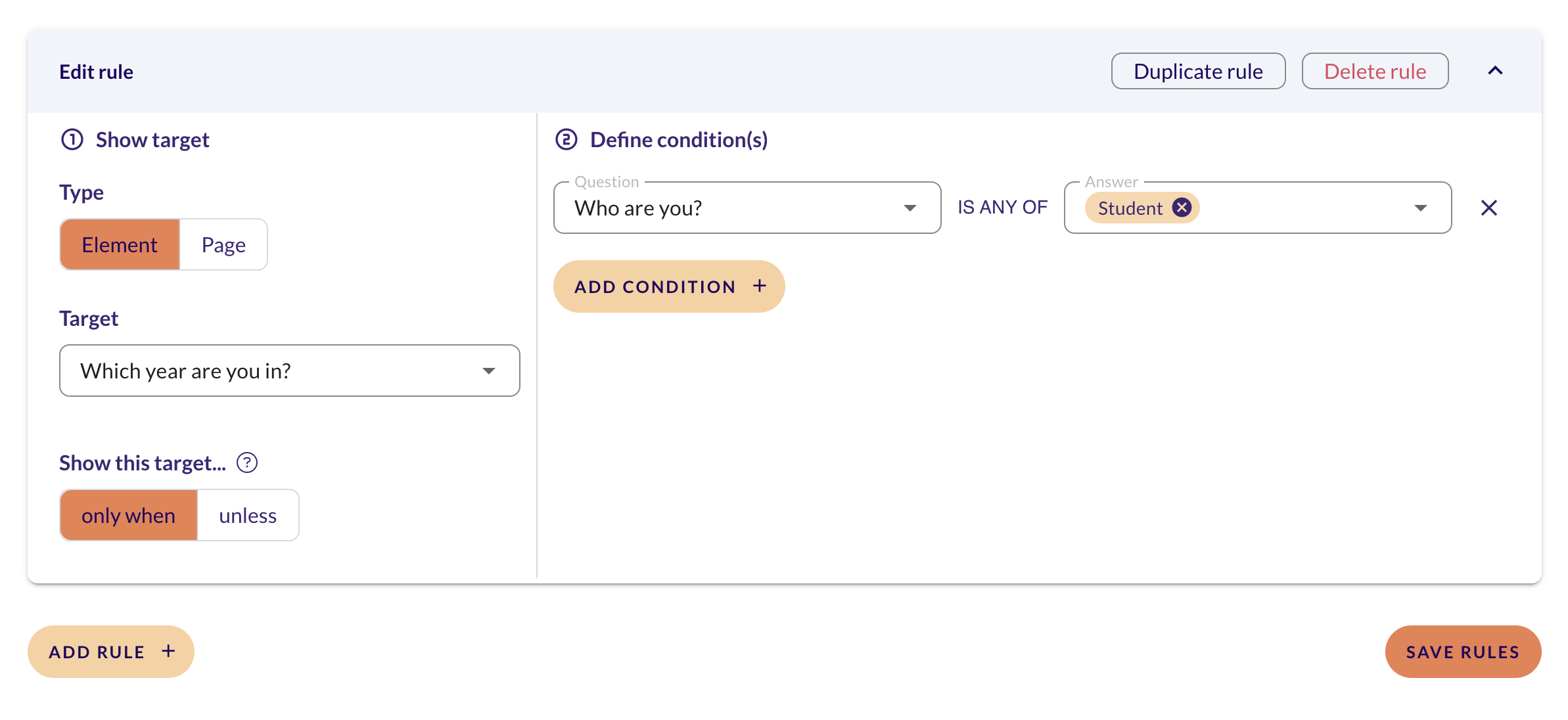
Task: Click the step 1 circle icon
Action: point(72,139)
